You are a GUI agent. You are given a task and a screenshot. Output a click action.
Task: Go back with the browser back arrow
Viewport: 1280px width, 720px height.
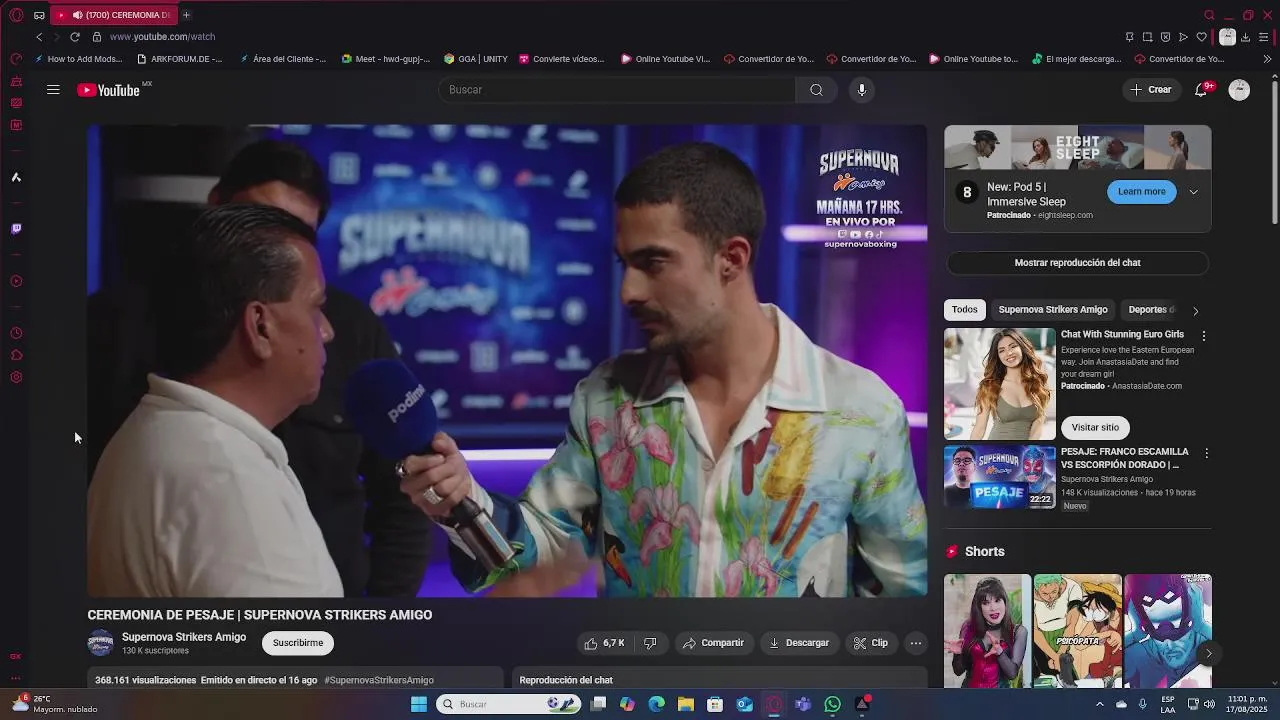click(39, 37)
